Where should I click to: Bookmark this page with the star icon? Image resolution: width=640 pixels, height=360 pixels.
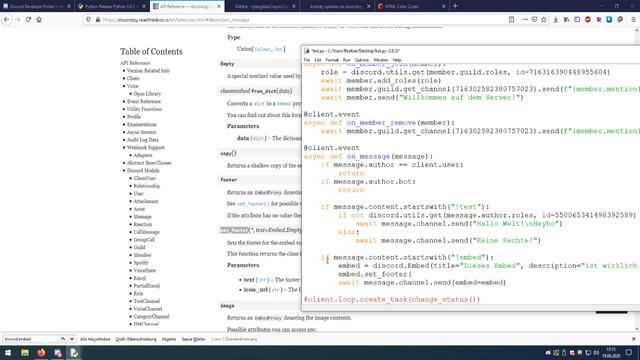pyautogui.click(x=544, y=20)
